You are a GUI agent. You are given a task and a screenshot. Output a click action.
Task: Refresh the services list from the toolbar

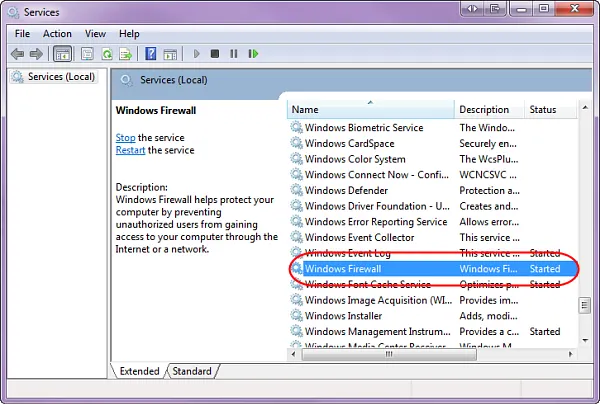tap(107, 54)
